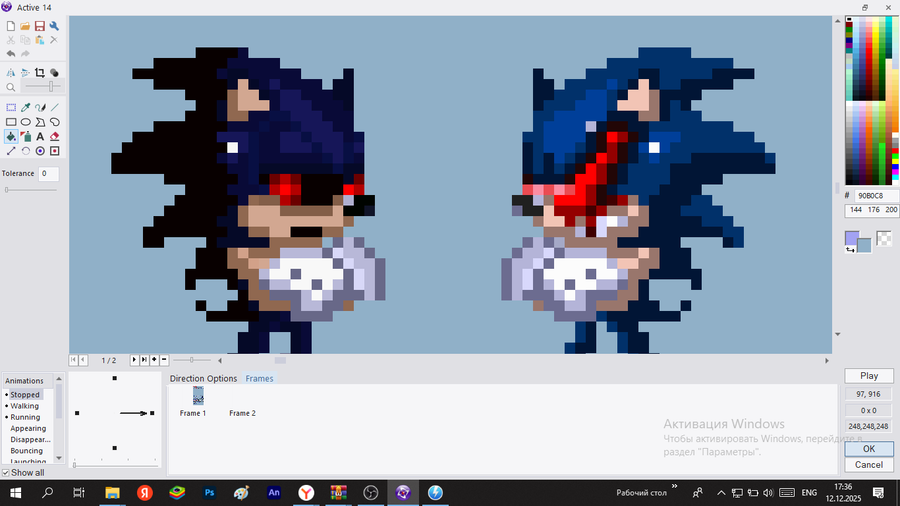The width and height of the screenshot is (900, 506).
Task: Select the Stopped animation
Action: tap(25, 395)
